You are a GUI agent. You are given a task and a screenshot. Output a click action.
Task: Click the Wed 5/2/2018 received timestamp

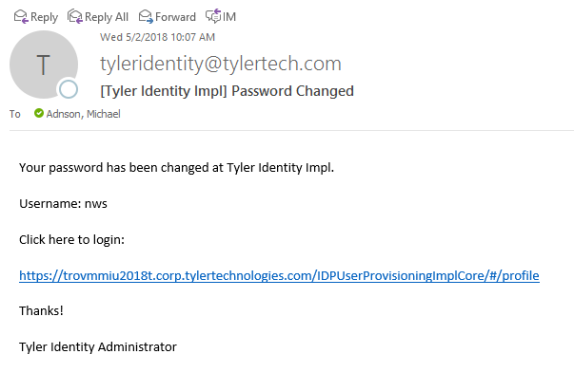click(157, 37)
